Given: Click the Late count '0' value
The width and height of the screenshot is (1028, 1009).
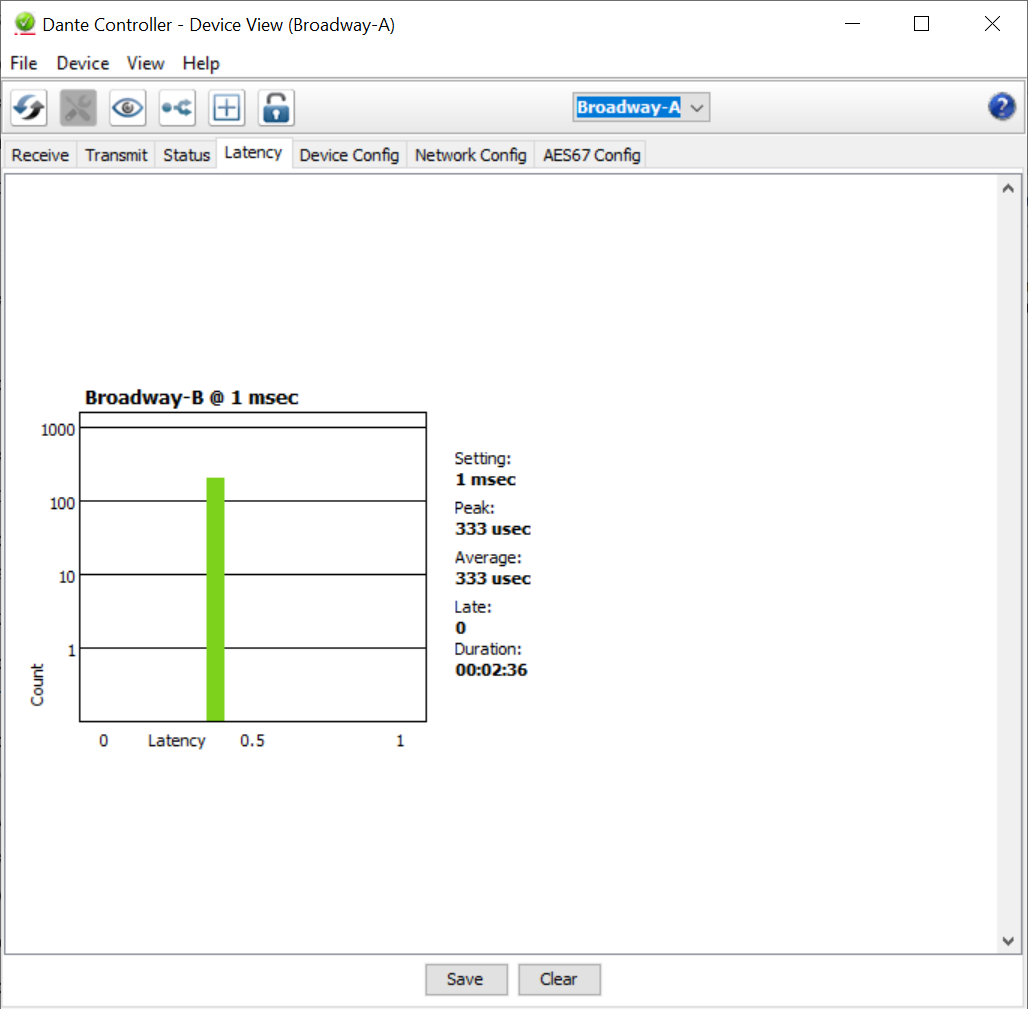Looking at the screenshot, I should pyautogui.click(x=460, y=628).
